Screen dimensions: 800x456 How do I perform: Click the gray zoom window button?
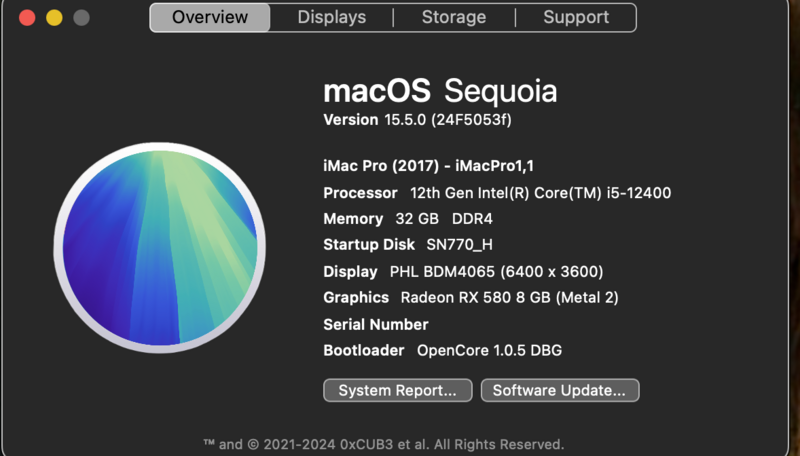81,18
